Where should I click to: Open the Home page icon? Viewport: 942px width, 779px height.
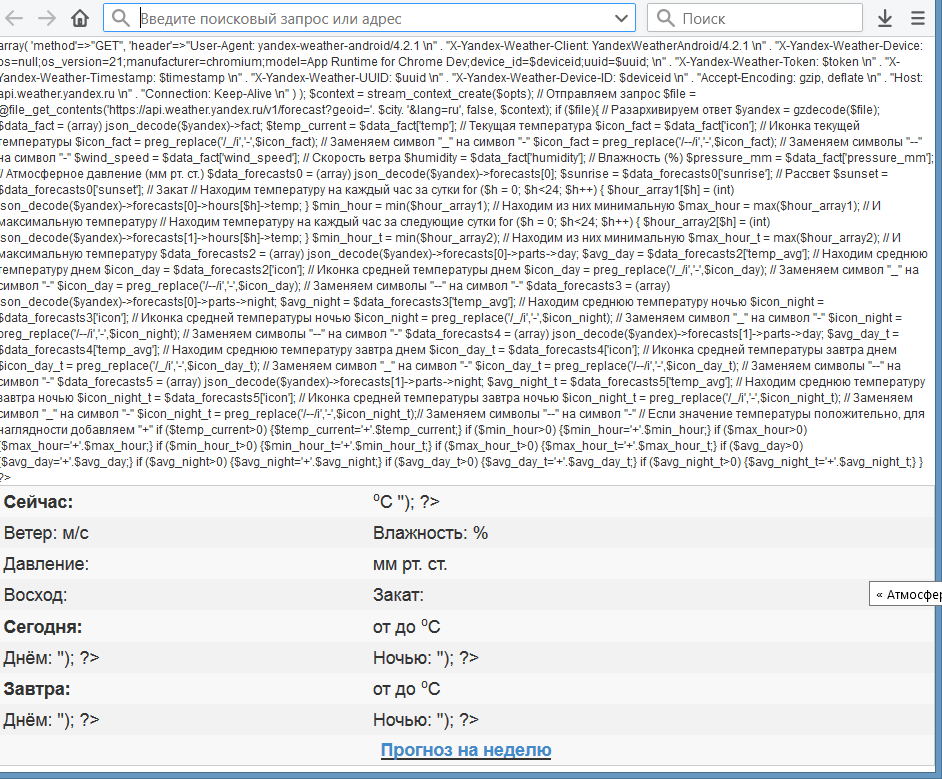tap(80, 19)
